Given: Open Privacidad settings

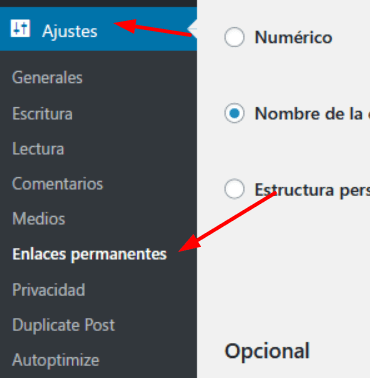Looking at the screenshot, I should click(49, 290).
